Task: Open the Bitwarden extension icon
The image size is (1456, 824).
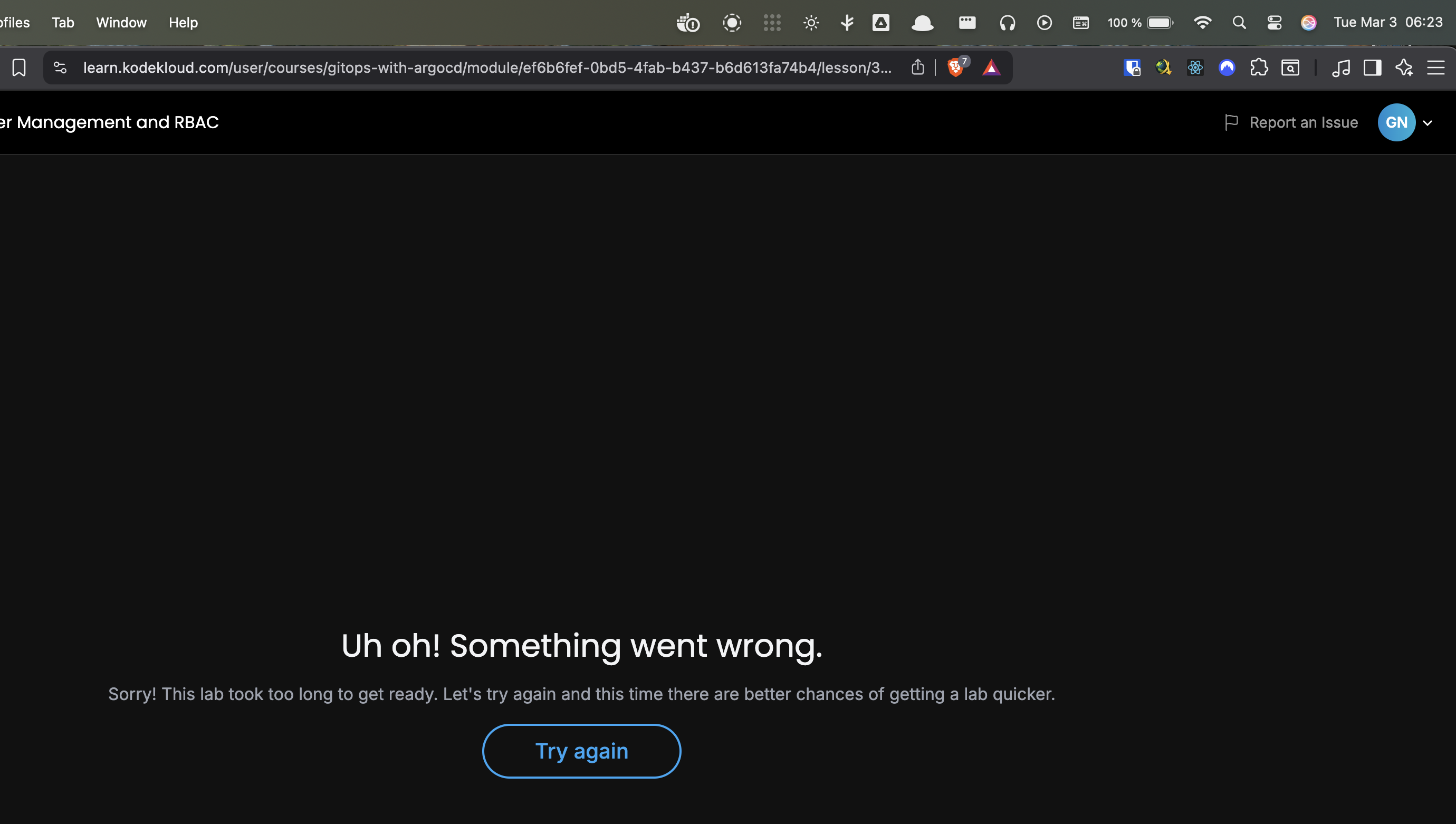Action: point(1132,68)
